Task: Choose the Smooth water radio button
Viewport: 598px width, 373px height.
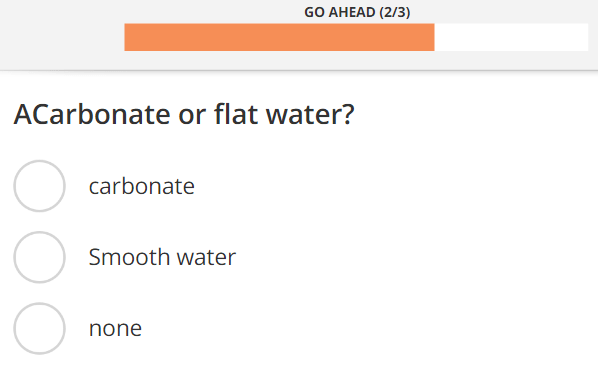Action: (39, 257)
